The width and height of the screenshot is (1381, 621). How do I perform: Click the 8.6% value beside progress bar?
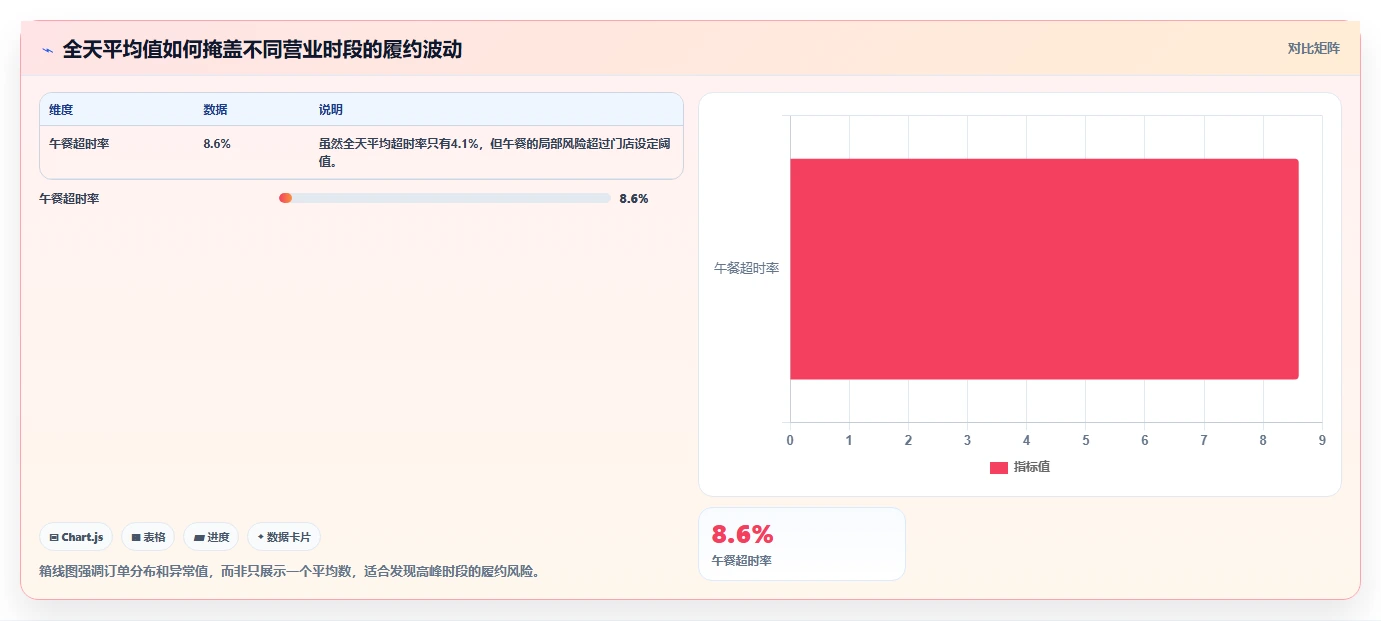tap(634, 198)
